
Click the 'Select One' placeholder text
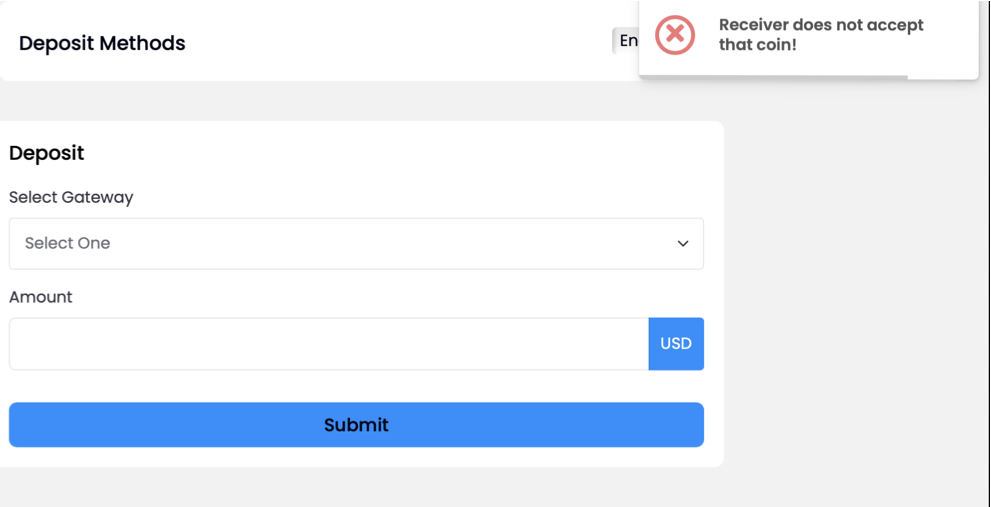point(68,243)
